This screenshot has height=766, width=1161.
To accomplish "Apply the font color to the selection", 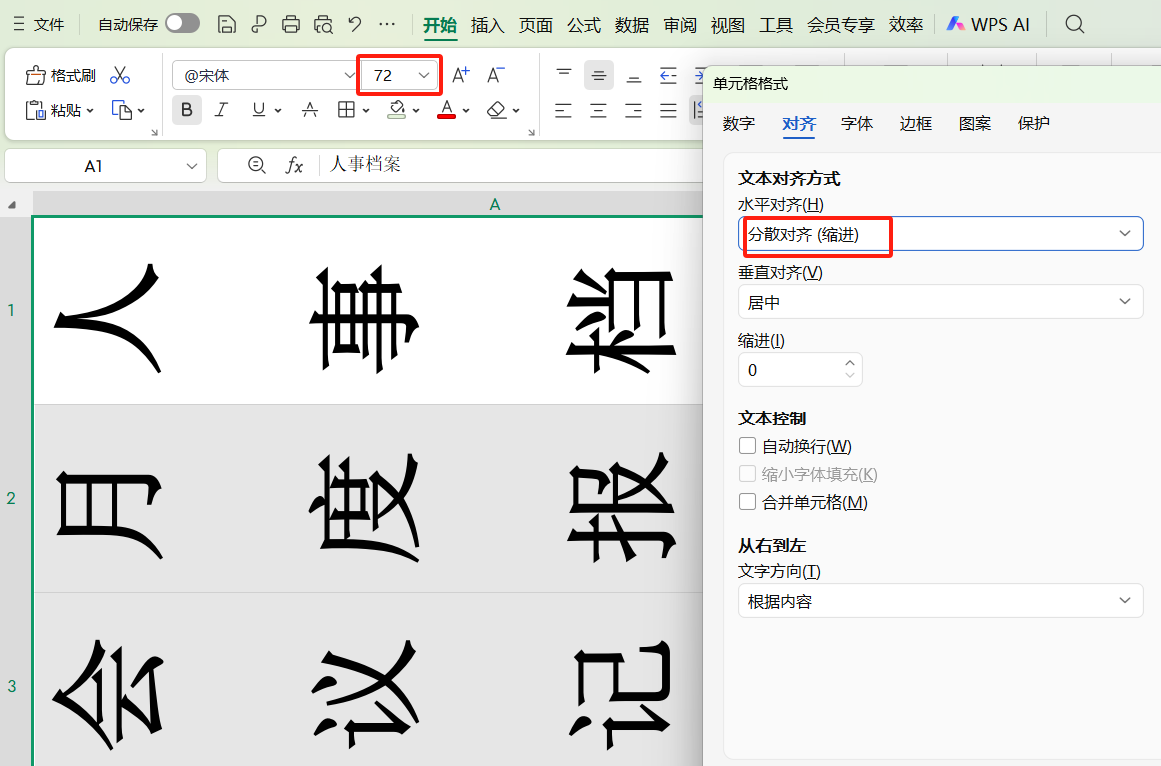I will [x=446, y=110].
